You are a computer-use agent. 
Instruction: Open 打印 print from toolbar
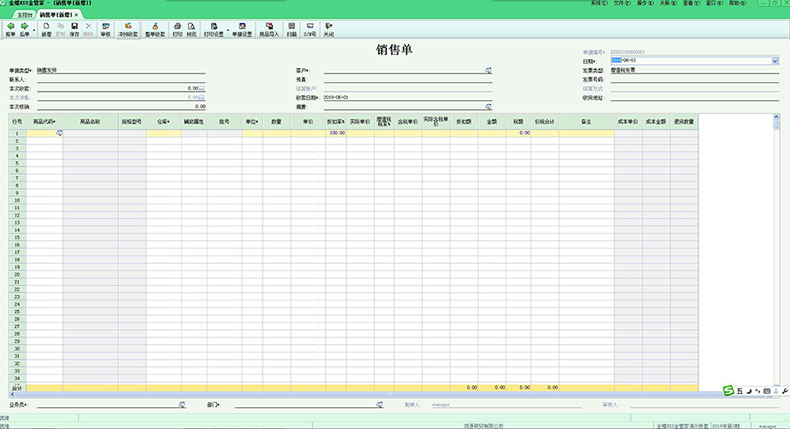click(x=177, y=26)
